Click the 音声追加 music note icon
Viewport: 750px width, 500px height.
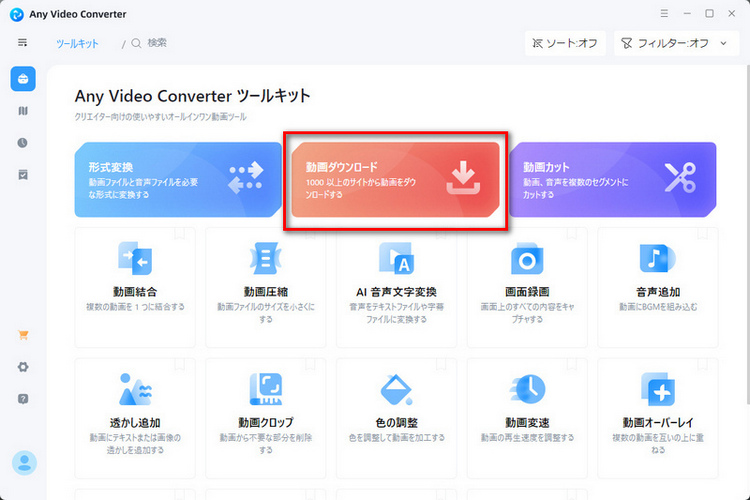pyautogui.click(x=658, y=258)
